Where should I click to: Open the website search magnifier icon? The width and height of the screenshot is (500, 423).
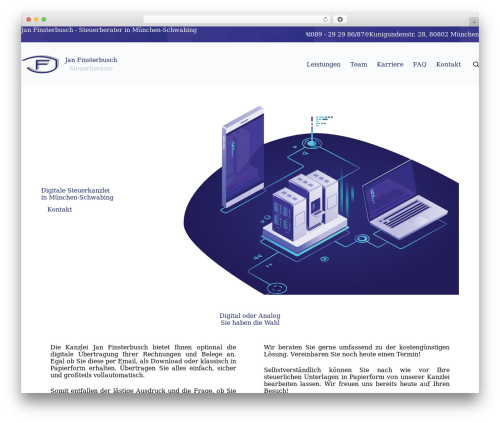[476, 64]
